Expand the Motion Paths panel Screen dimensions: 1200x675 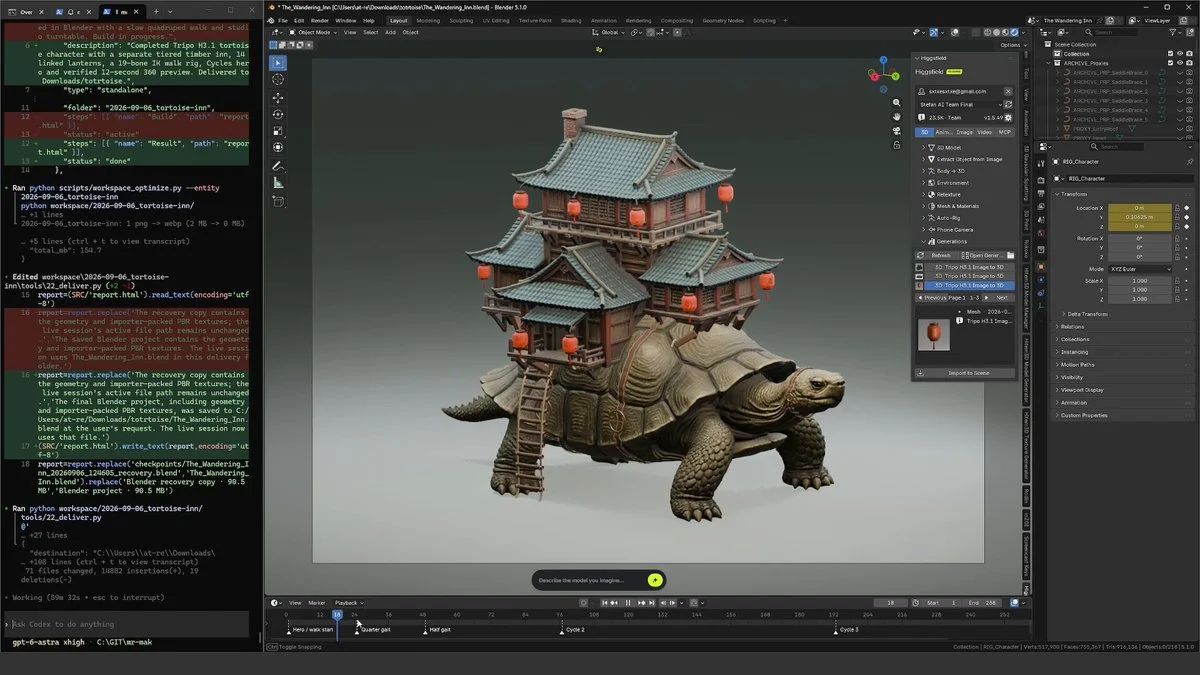(1079, 365)
